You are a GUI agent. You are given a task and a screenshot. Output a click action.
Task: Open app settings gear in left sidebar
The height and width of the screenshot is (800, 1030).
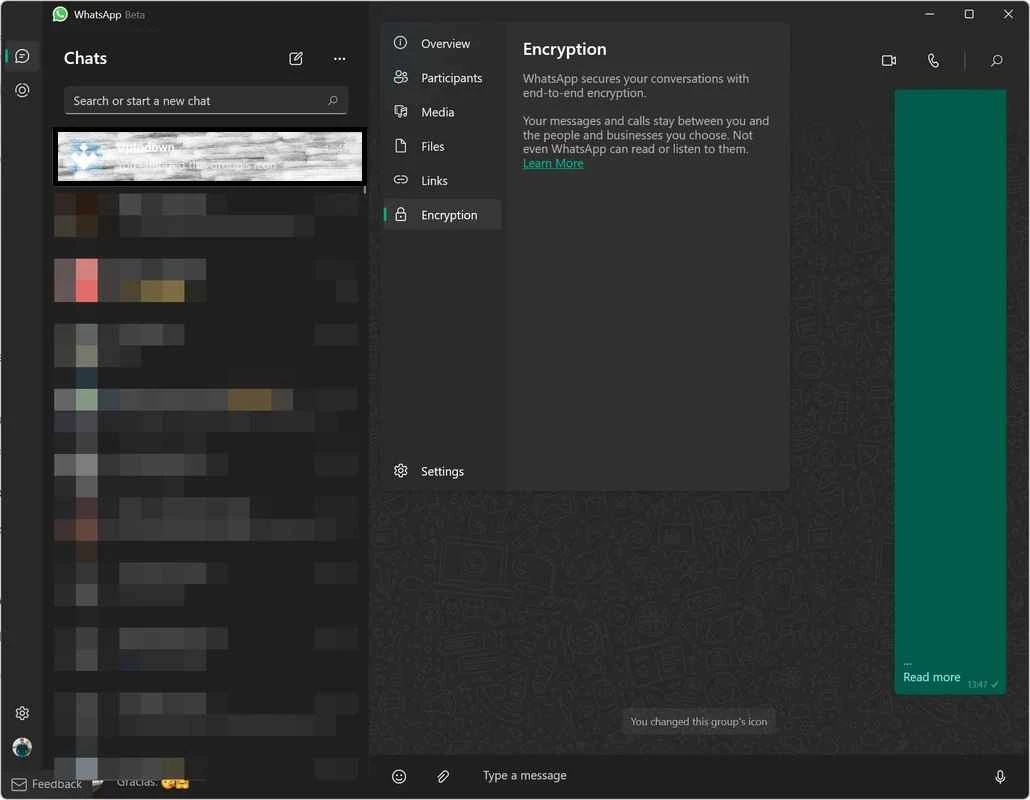22,713
